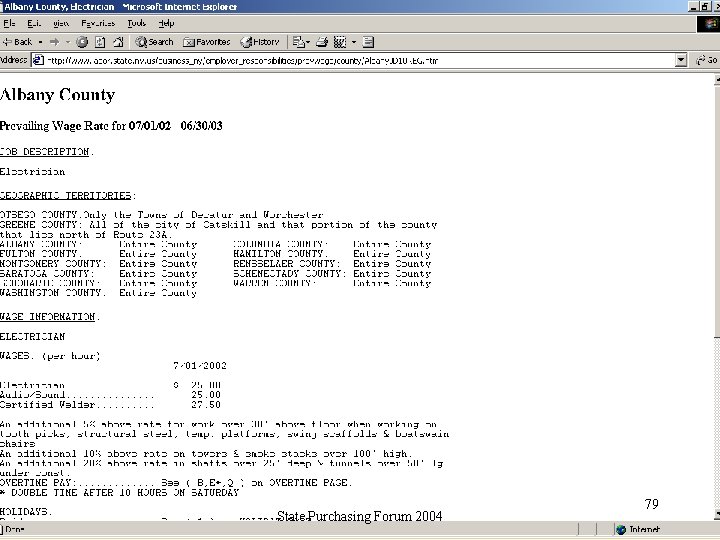This screenshot has height=540, width=720.
Task: Open the History pane from the toolbar
Action: tap(260, 42)
